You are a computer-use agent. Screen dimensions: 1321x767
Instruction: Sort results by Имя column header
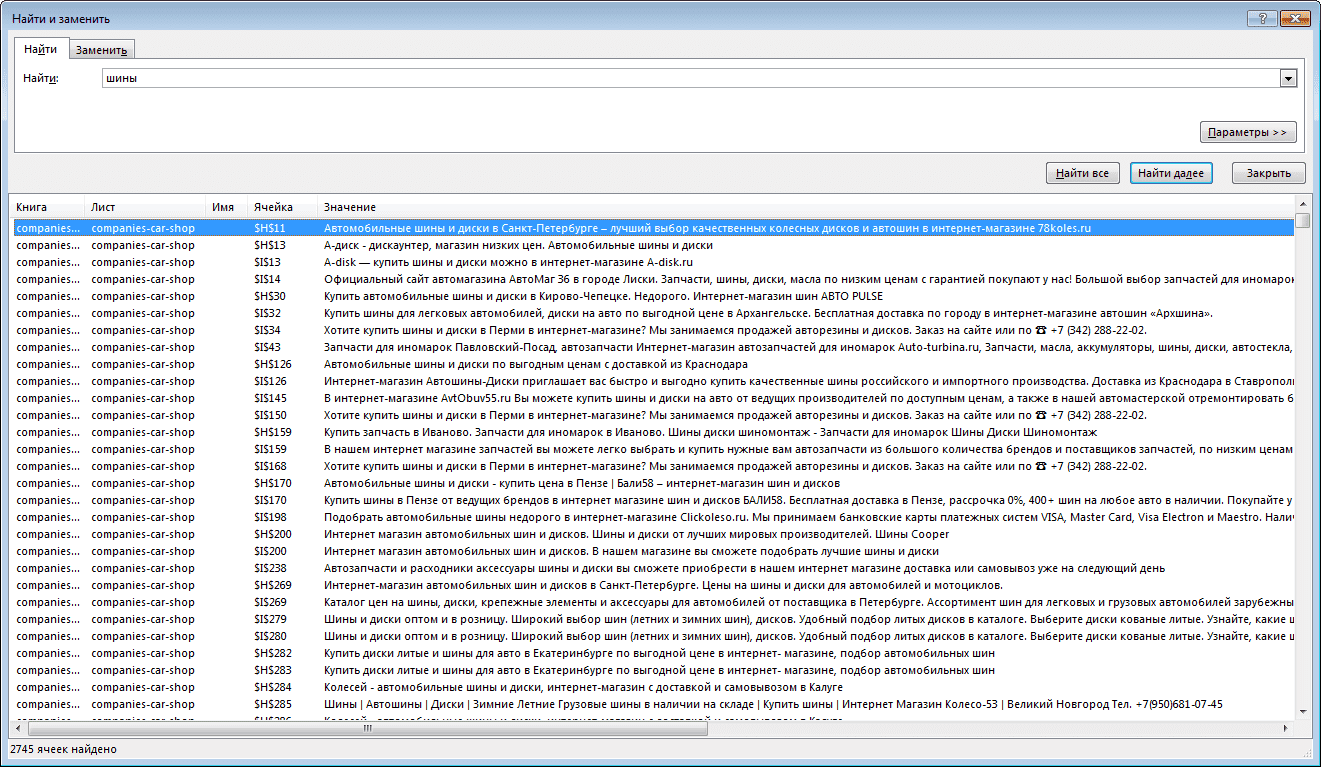[x=228, y=207]
